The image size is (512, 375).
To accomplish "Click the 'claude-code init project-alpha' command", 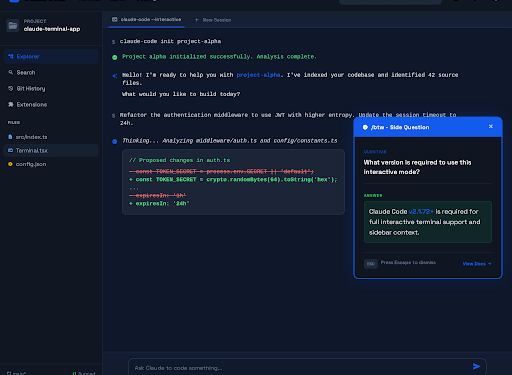I will click(170, 41).
